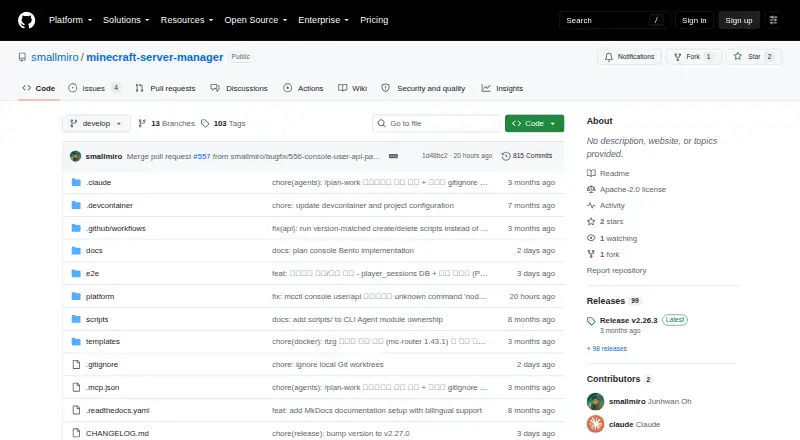Click the claude contributor avatar

(595, 424)
